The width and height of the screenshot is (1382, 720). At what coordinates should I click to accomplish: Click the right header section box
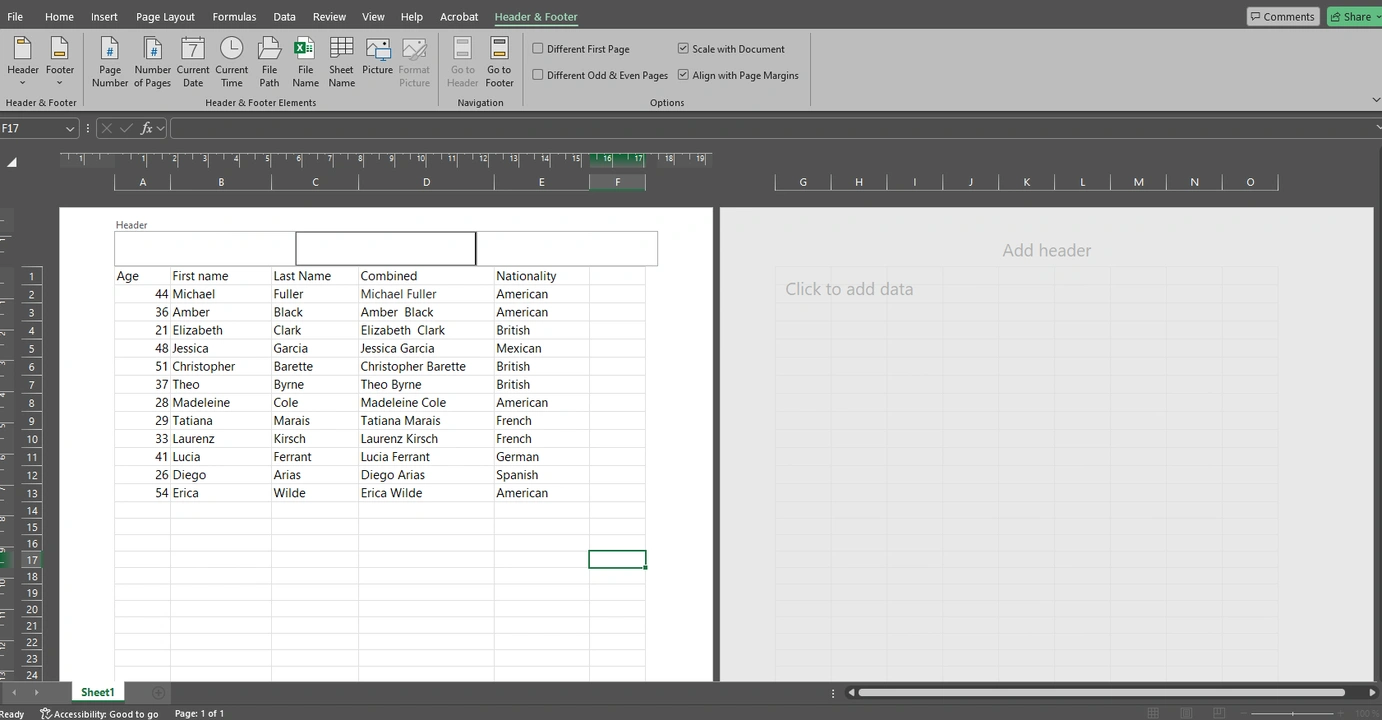pyautogui.click(x=567, y=248)
